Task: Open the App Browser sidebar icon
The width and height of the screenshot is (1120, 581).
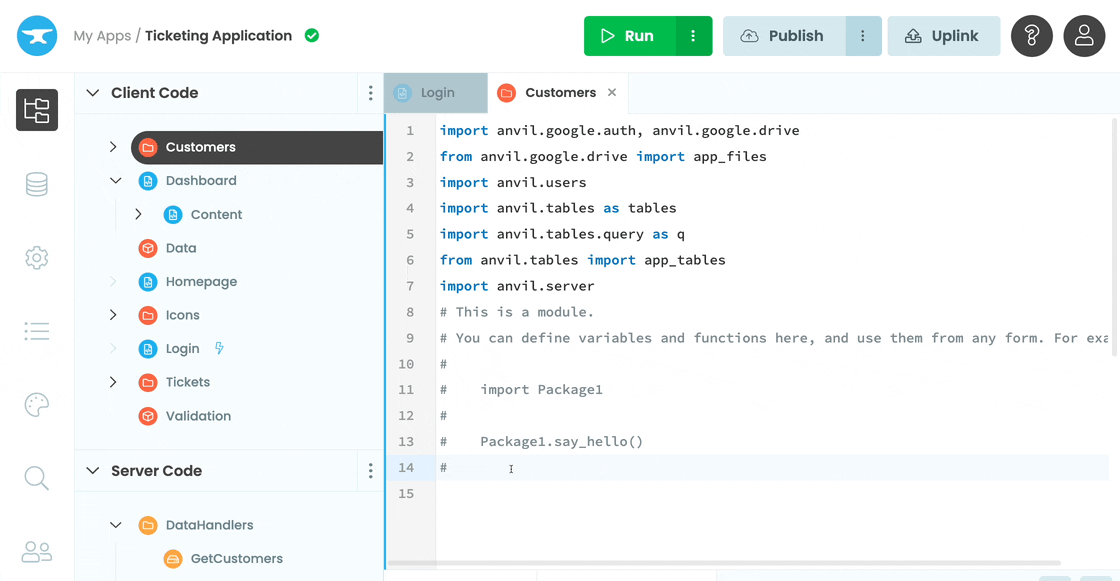Action: (x=37, y=110)
